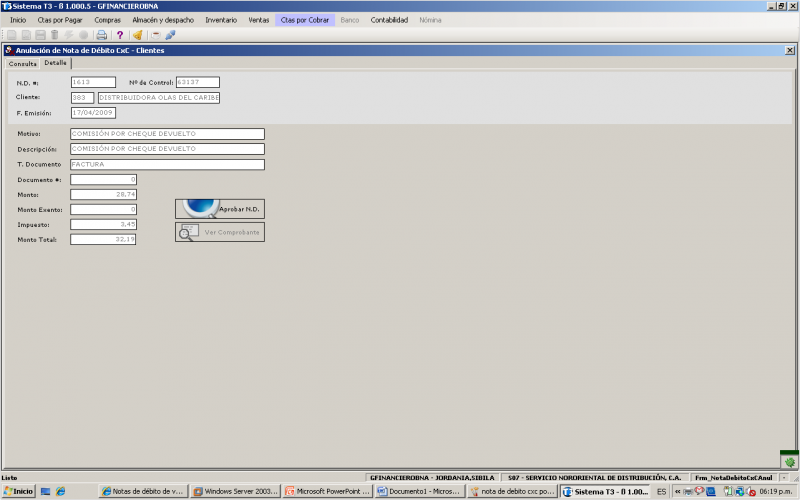Click the Nº de Control field 63137
This screenshot has width=800, height=500.
click(198, 82)
